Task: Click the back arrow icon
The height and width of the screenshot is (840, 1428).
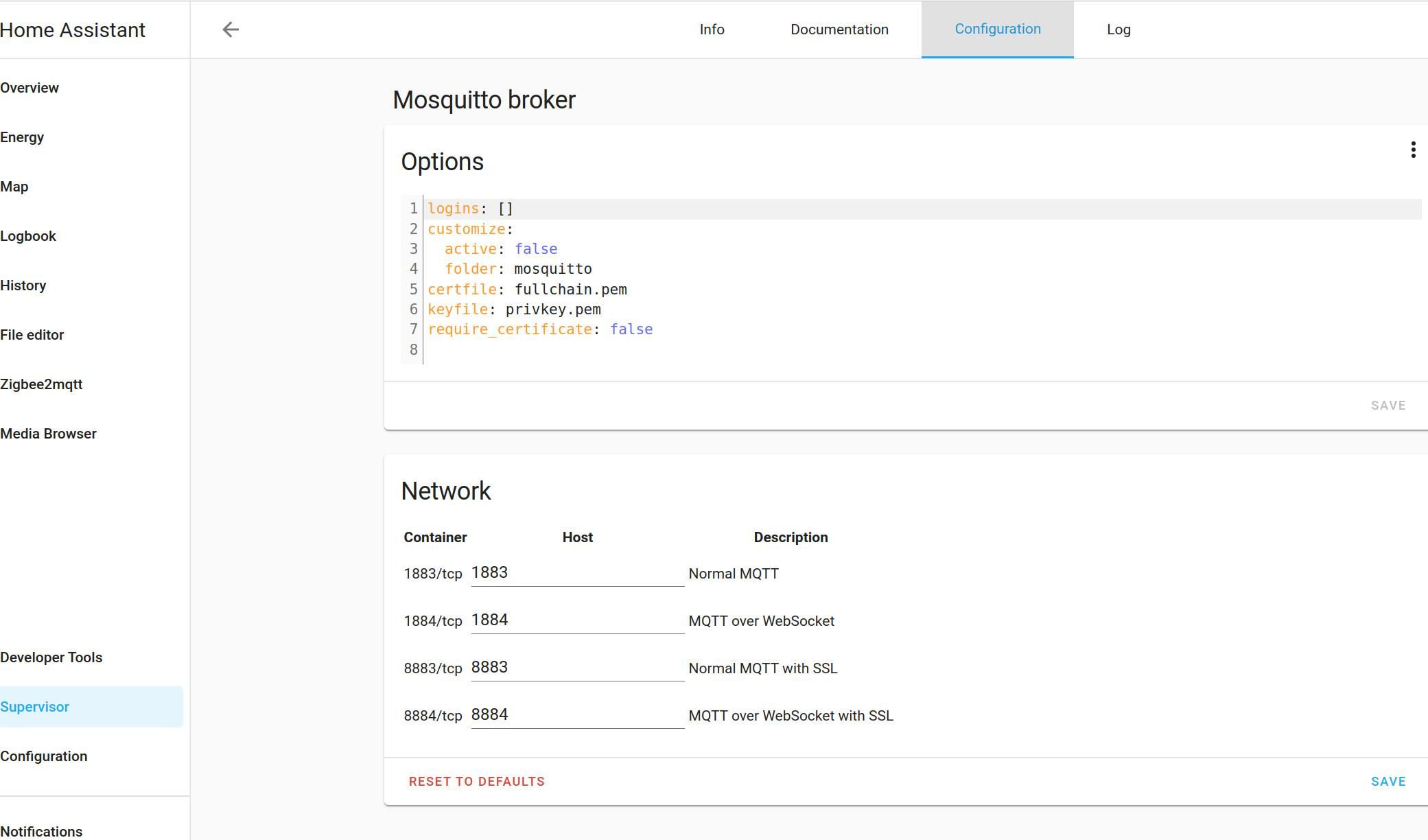Action: (231, 30)
